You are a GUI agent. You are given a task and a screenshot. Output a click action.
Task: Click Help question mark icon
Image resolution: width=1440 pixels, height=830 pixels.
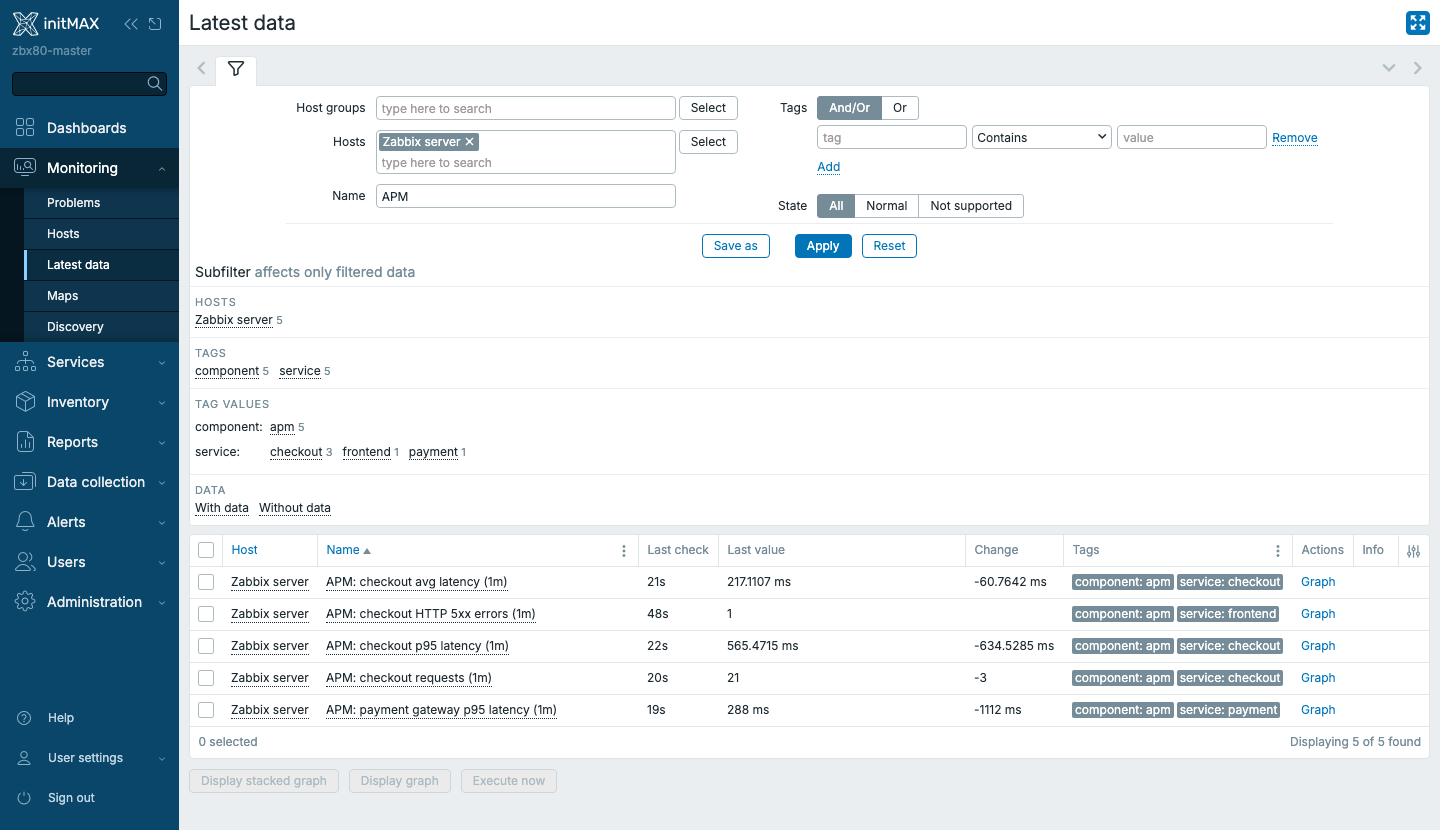(x=25, y=718)
